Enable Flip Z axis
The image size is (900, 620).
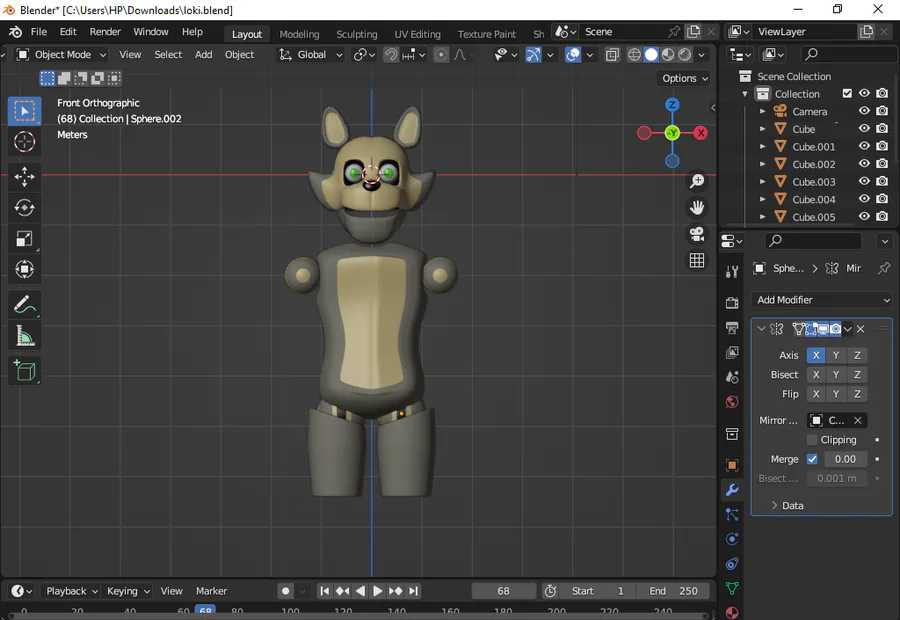[857, 394]
